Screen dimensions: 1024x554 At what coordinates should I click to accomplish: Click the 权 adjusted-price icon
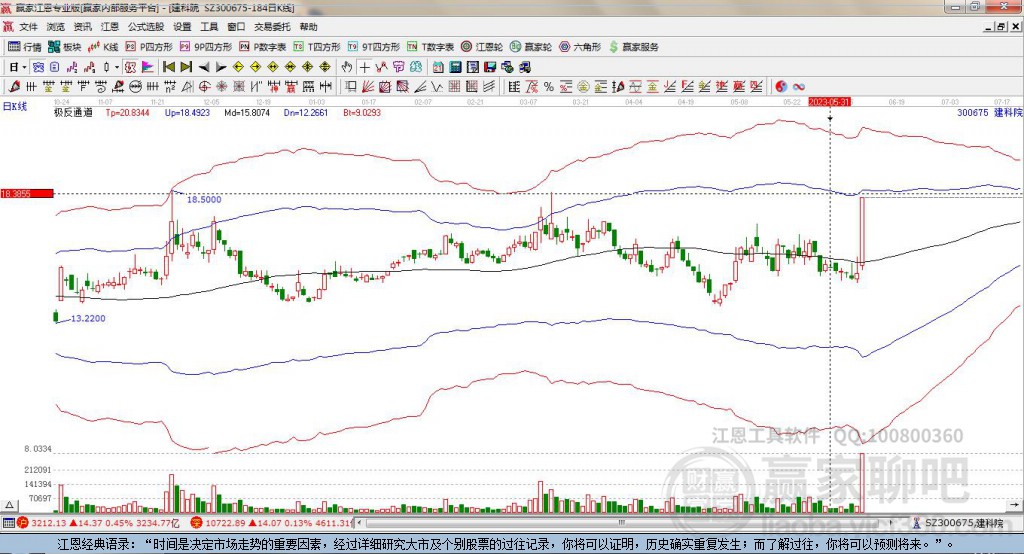[130, 67]
